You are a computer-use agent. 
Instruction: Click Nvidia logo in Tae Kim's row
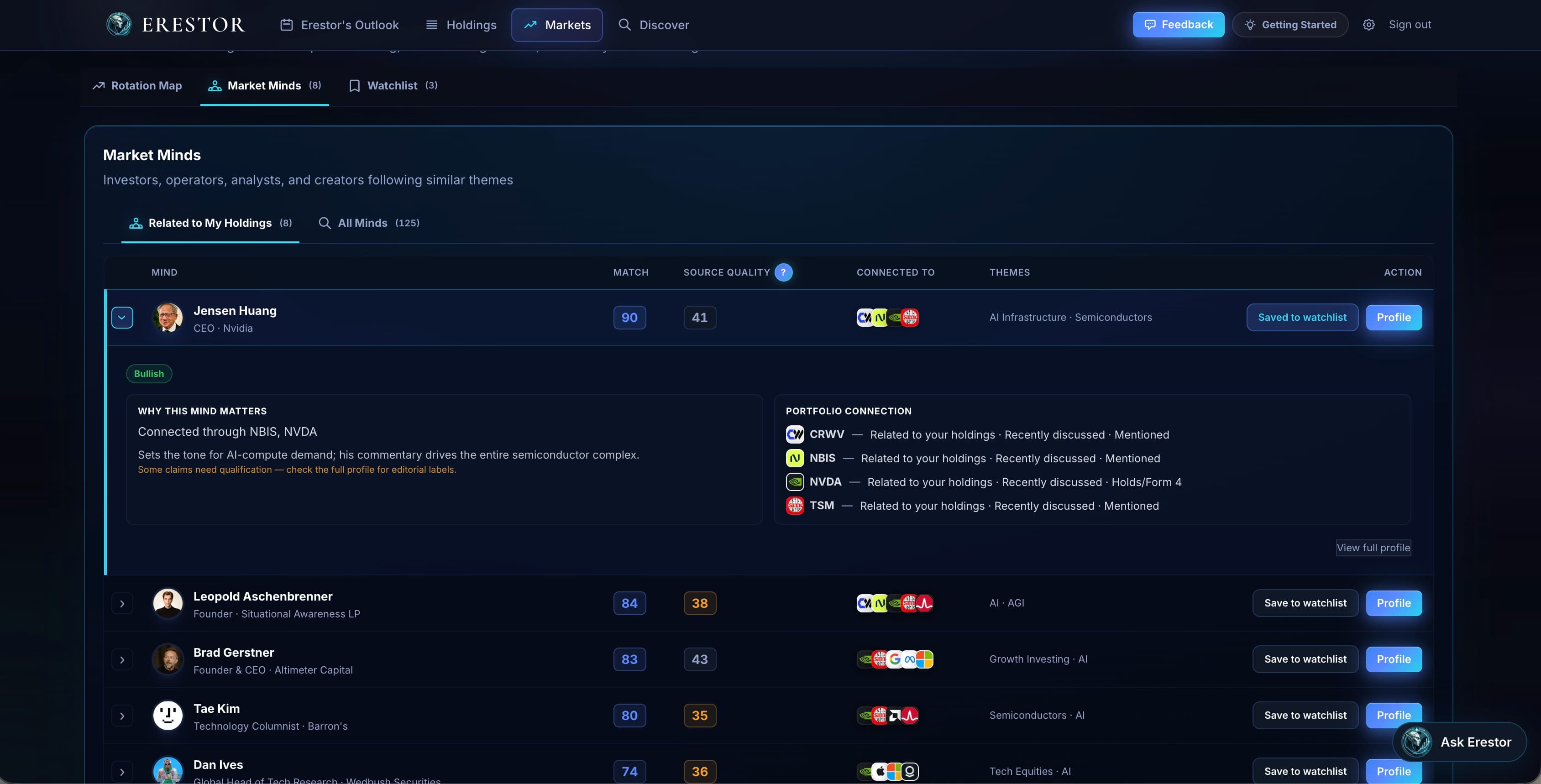click(x=865, y=715)
